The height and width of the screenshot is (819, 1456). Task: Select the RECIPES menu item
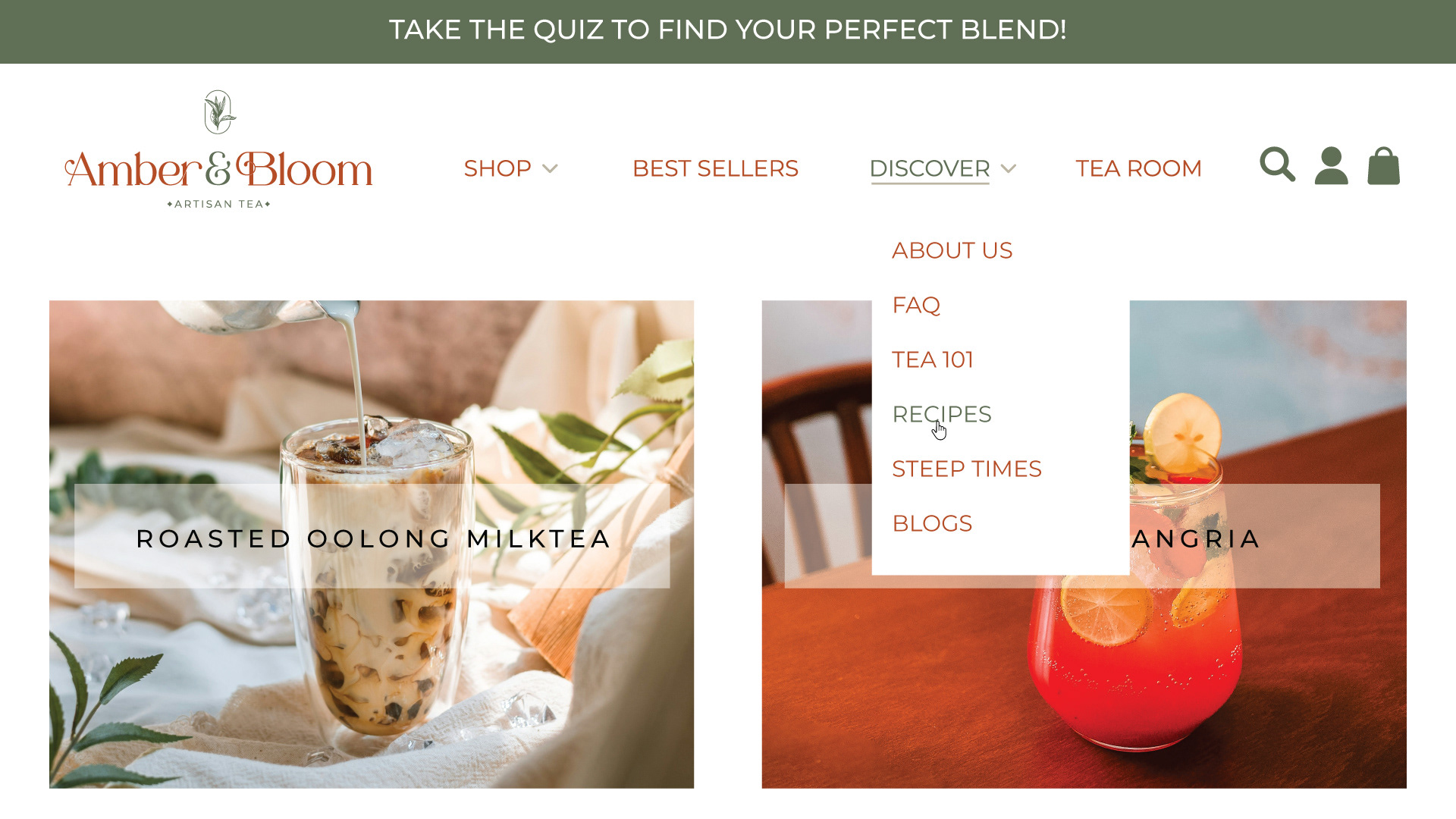942,414
